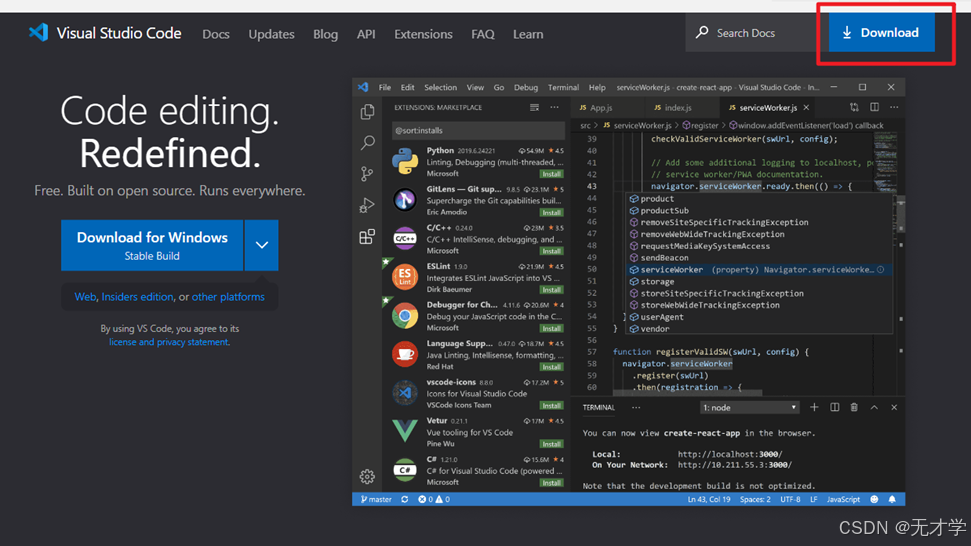Screen dimensions: 971x546
Task: Click the master branch in status bar
Action: [376, 500]
